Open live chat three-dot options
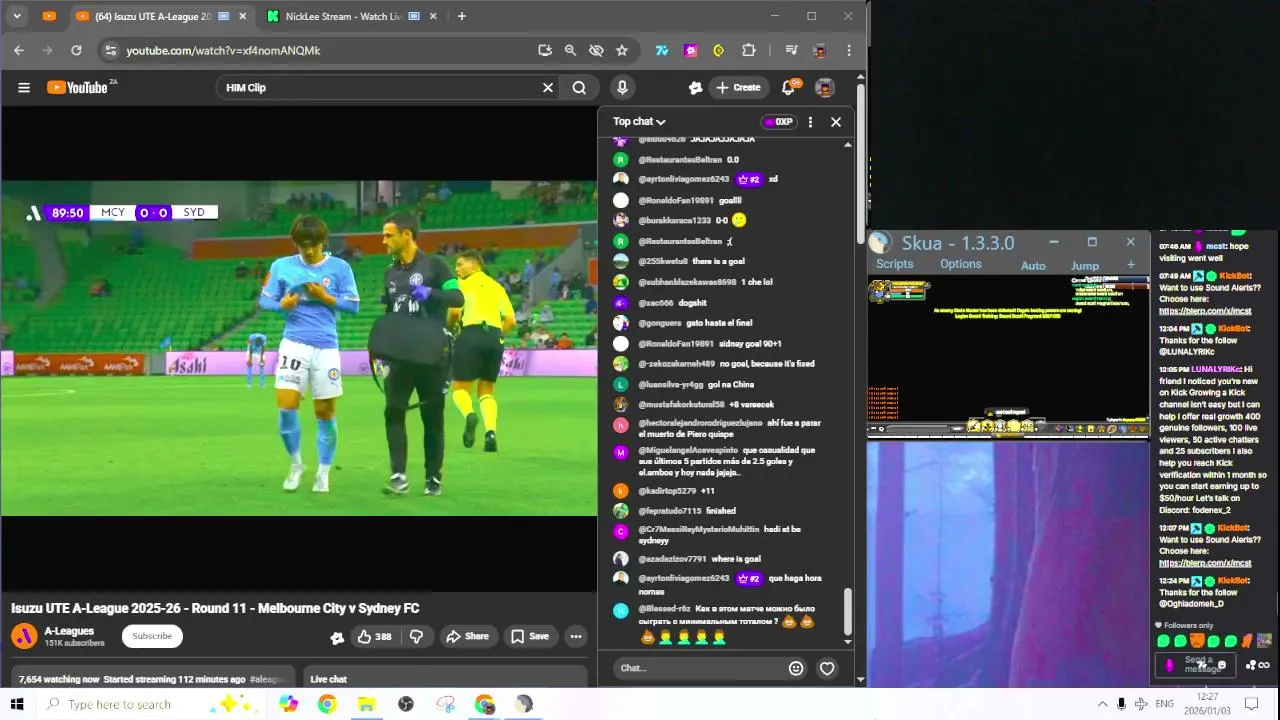 810,122
